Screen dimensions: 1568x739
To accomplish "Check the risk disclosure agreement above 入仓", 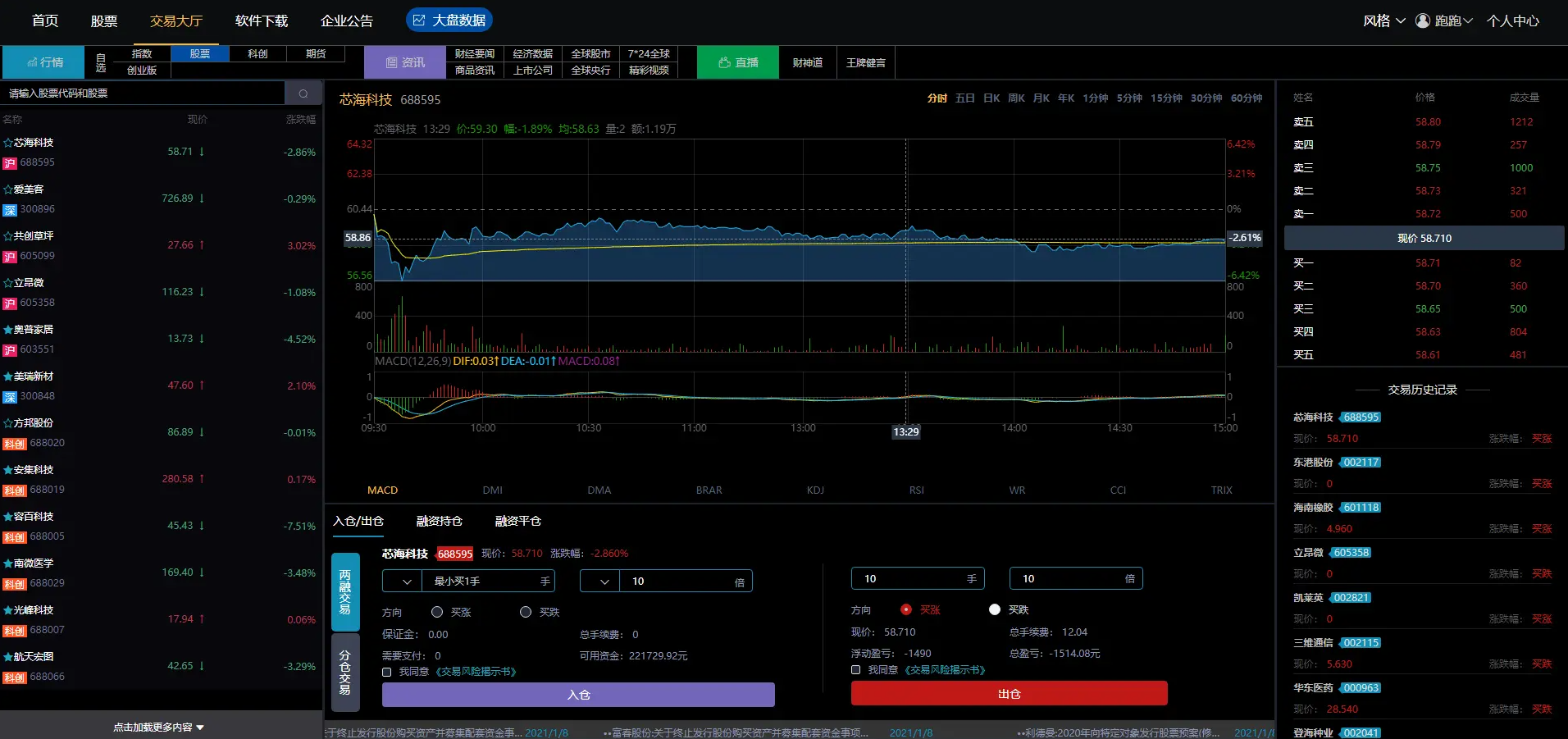I will [387, 672].
